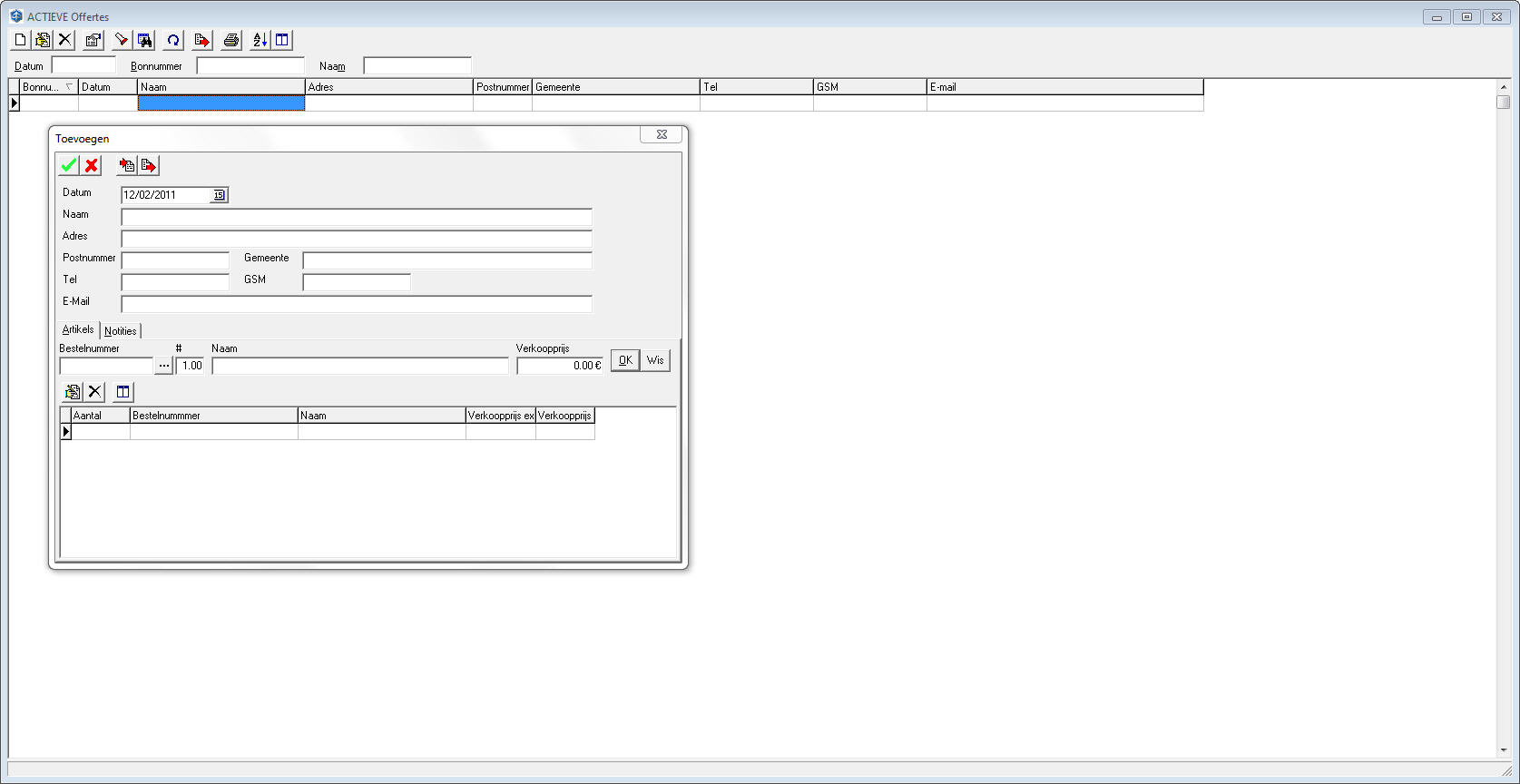This screenshot has height=784, width=1520.
Task: Click the export icon with red arrow in Toevoegen
Action: click(149, 165)
